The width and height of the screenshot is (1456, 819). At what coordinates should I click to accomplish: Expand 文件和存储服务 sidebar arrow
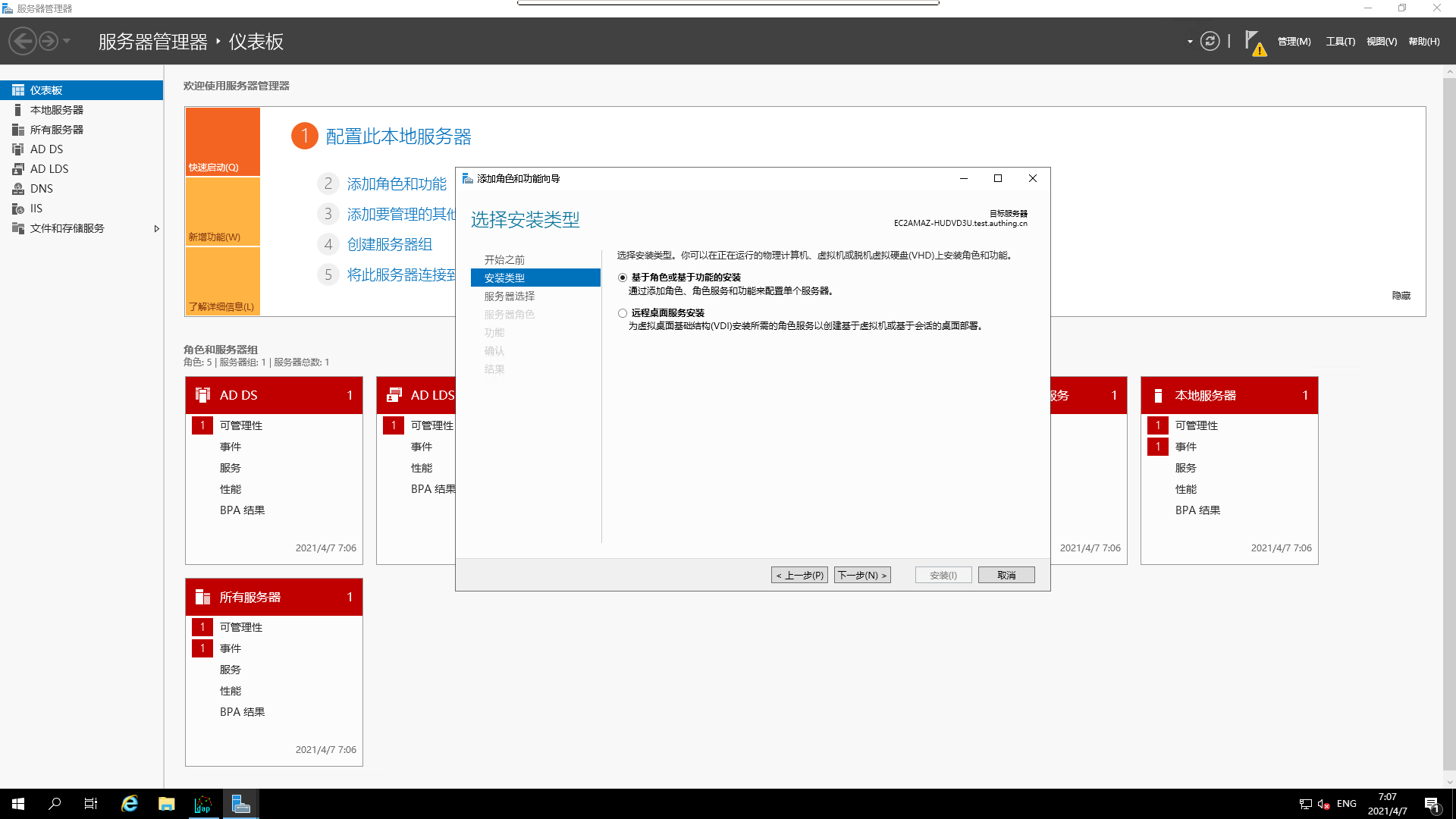[156, 228]
